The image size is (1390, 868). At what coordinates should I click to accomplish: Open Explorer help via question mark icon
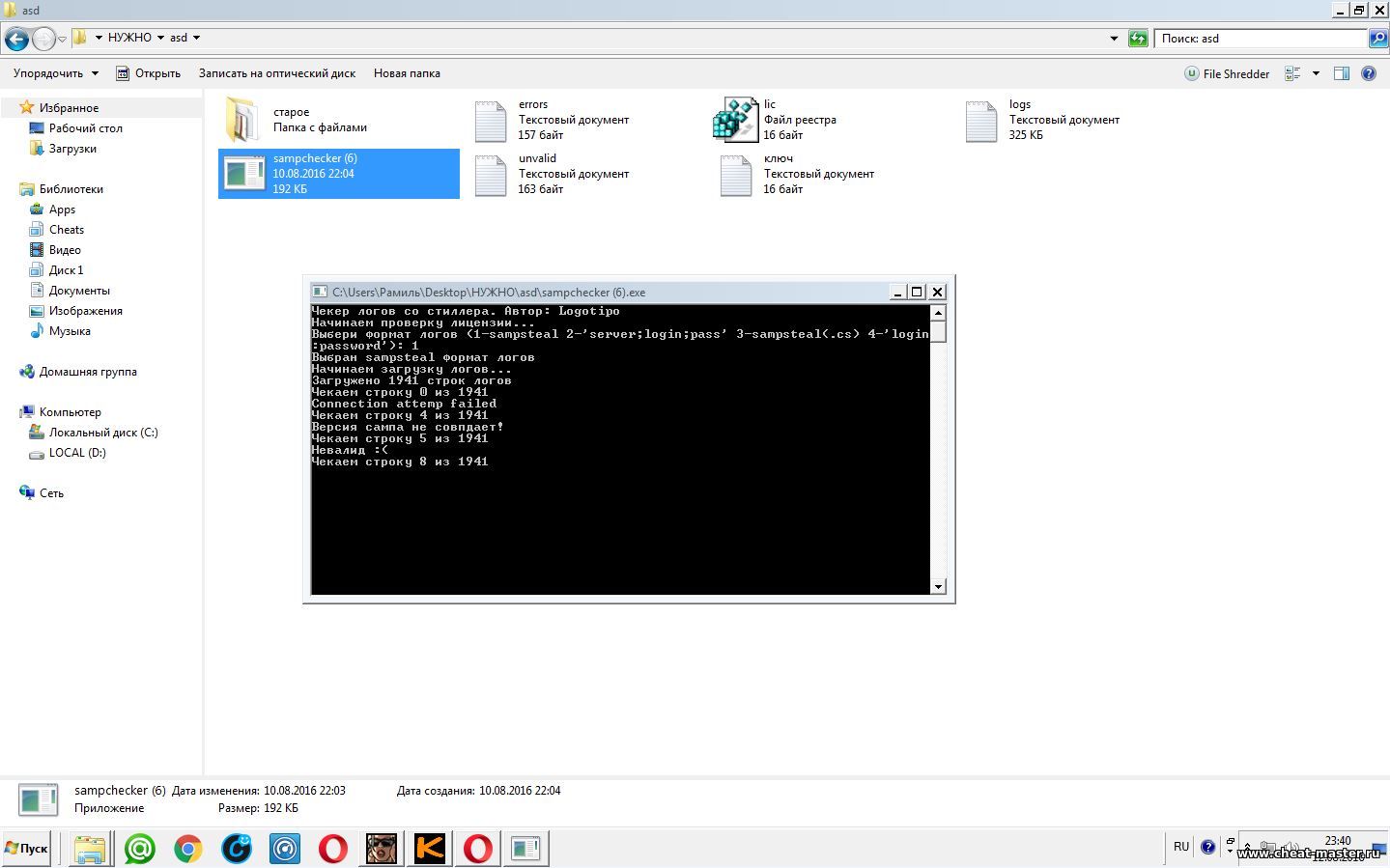pyautogui.click(x=1368, y=73)
